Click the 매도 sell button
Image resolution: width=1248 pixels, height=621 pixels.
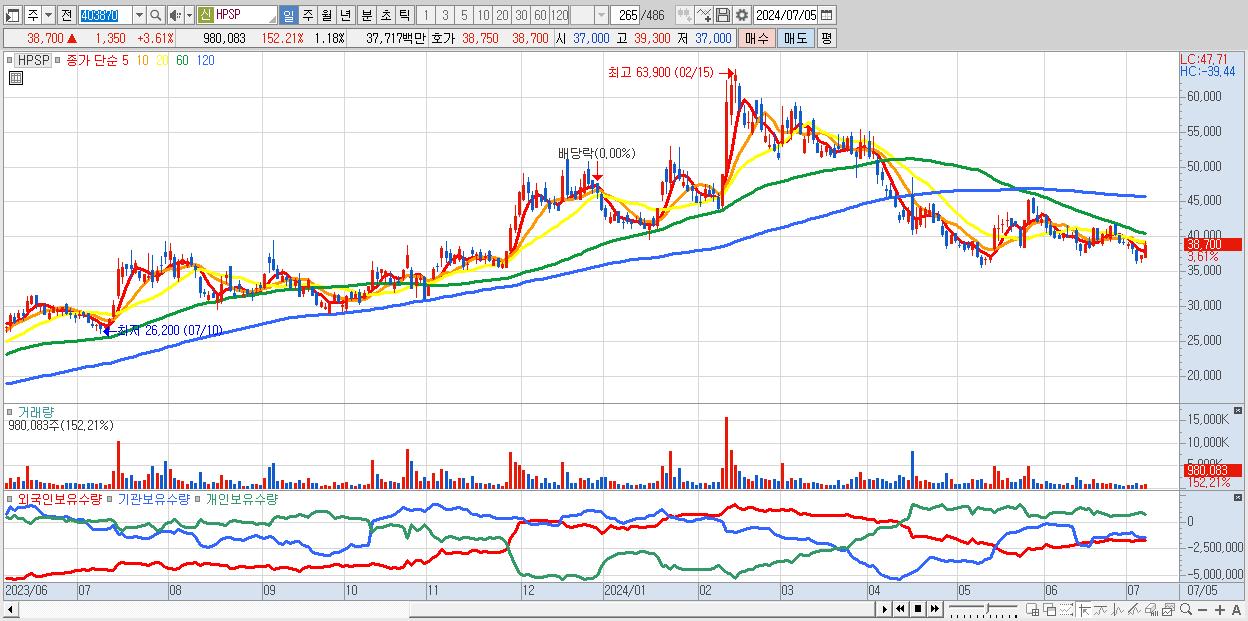[x=795, y=38]
